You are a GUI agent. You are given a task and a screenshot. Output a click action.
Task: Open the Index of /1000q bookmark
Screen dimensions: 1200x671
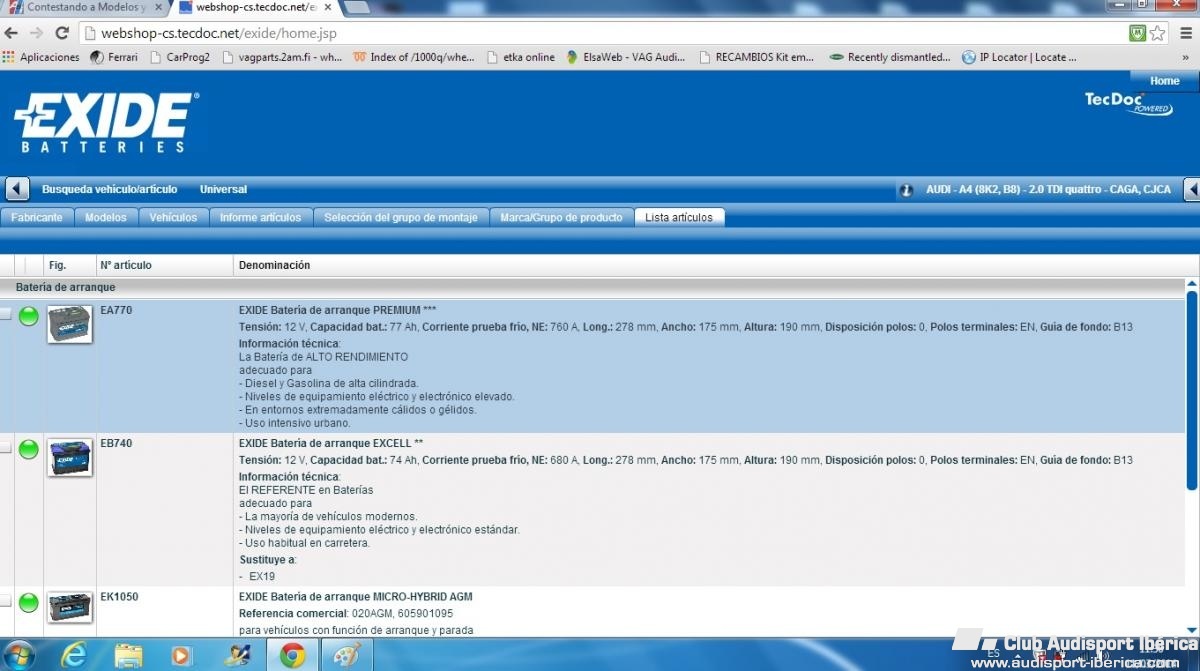pyautogui.click(x=414, y=57)
